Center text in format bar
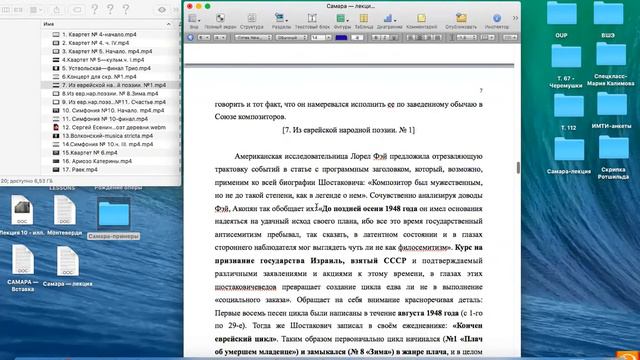The width and height of the screenshot is (640, 360). coord(420,38)
